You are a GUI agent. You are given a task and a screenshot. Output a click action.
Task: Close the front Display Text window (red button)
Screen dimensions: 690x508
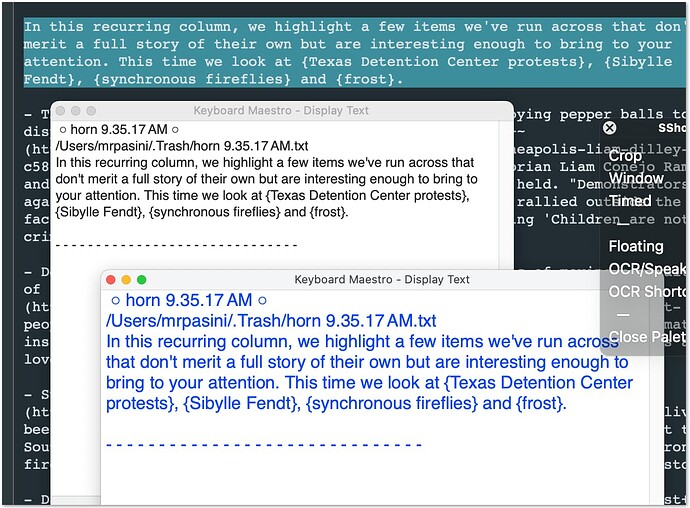(111, 280)
